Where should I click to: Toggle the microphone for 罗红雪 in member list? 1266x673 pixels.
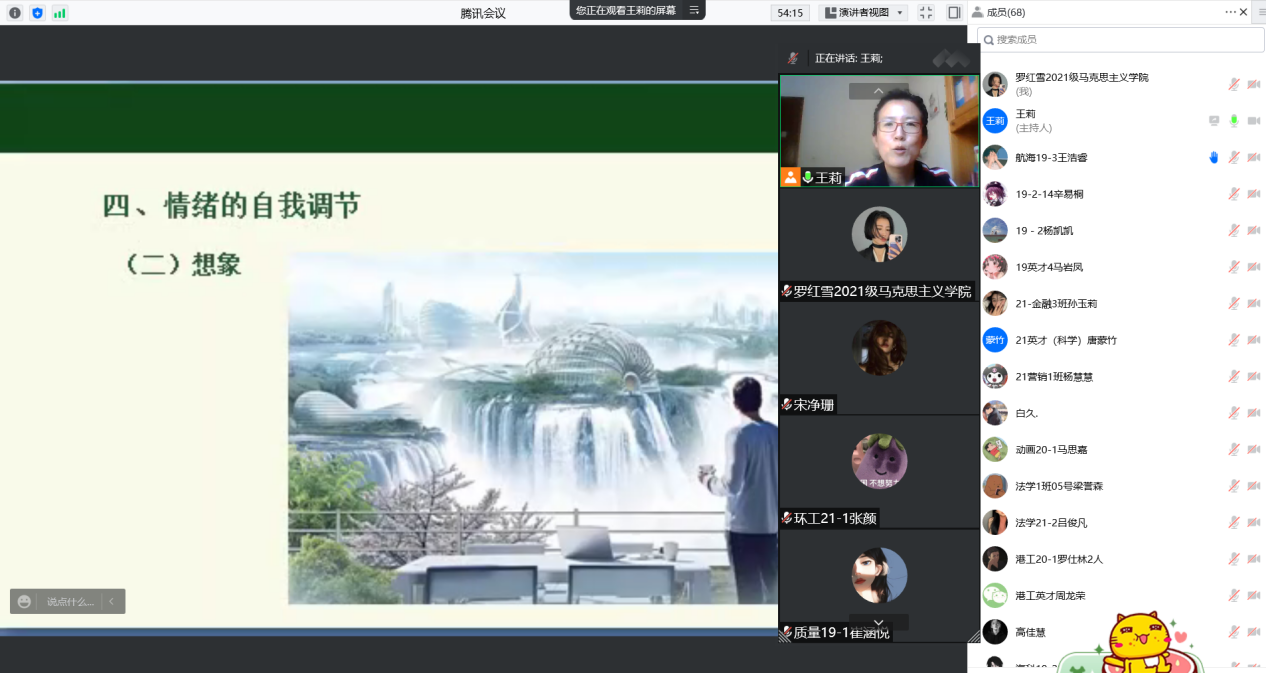coord(1234,84)
